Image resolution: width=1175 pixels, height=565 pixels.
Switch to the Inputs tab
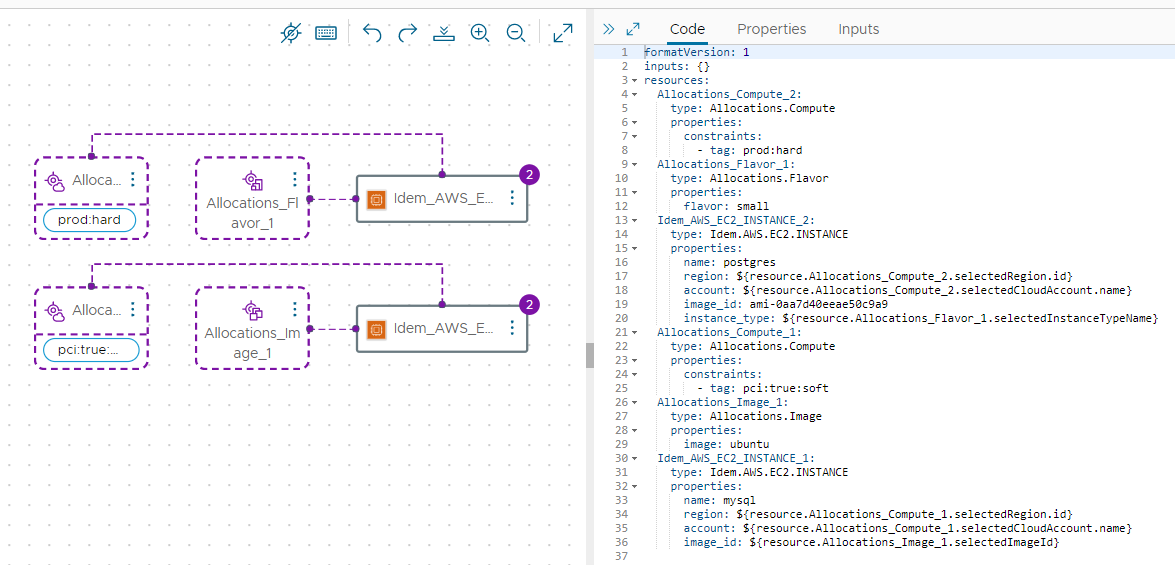pos(858,29)
